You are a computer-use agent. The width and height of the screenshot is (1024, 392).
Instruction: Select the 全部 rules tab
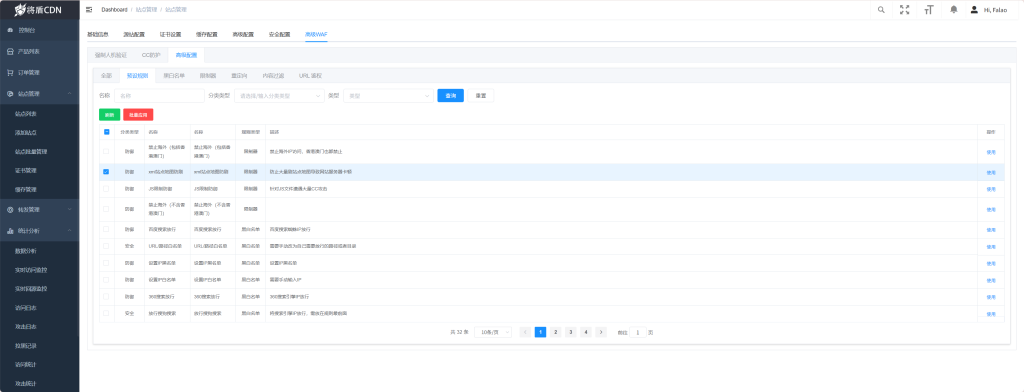106,76
